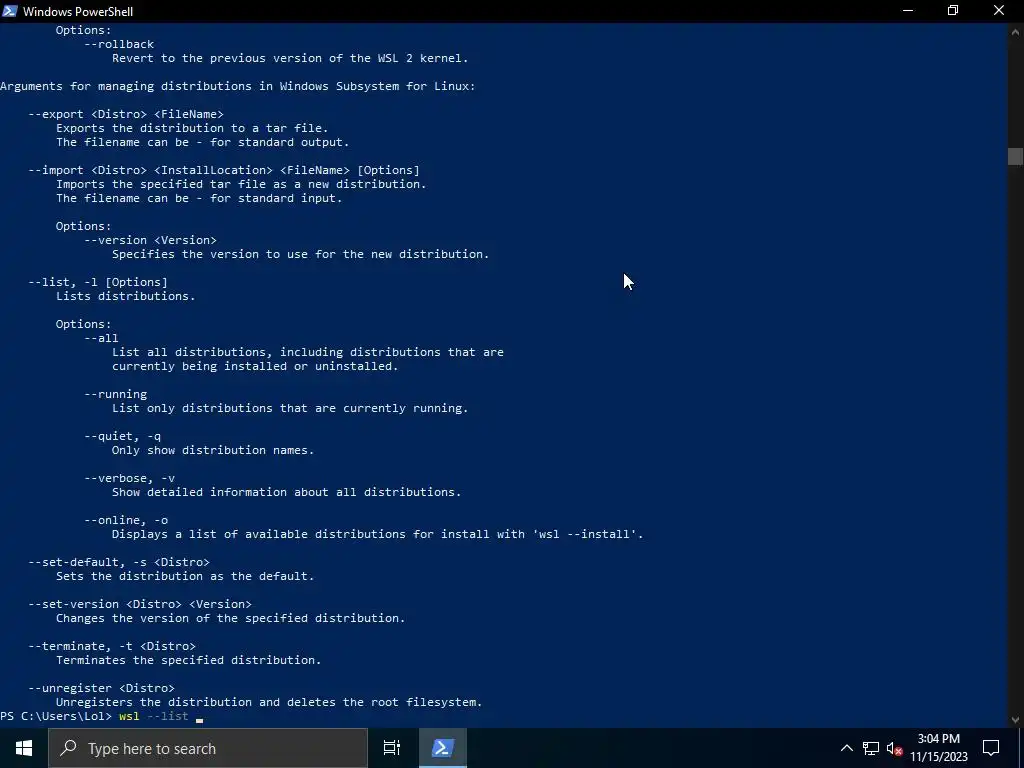Click the 'Windows PowerShell' title text
Screen dimensions: 1024x768
(78, 11)
